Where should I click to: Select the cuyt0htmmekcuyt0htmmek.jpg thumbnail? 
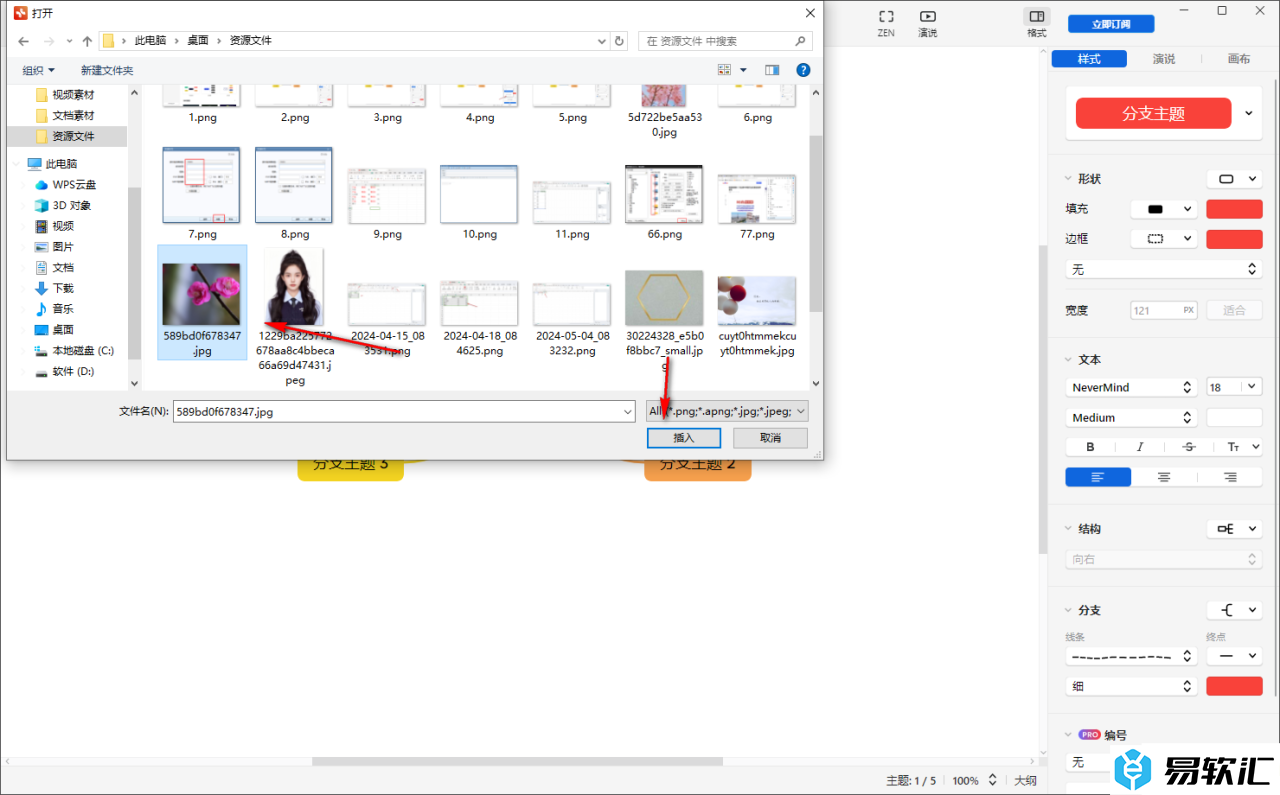(x=757, y=300)
